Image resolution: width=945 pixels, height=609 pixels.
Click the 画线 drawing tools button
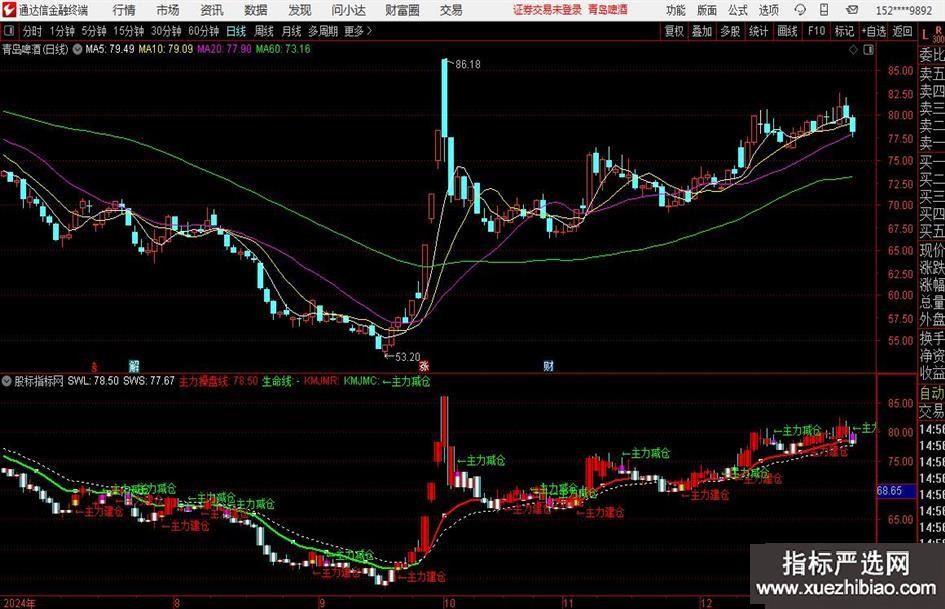click(787, 31)
